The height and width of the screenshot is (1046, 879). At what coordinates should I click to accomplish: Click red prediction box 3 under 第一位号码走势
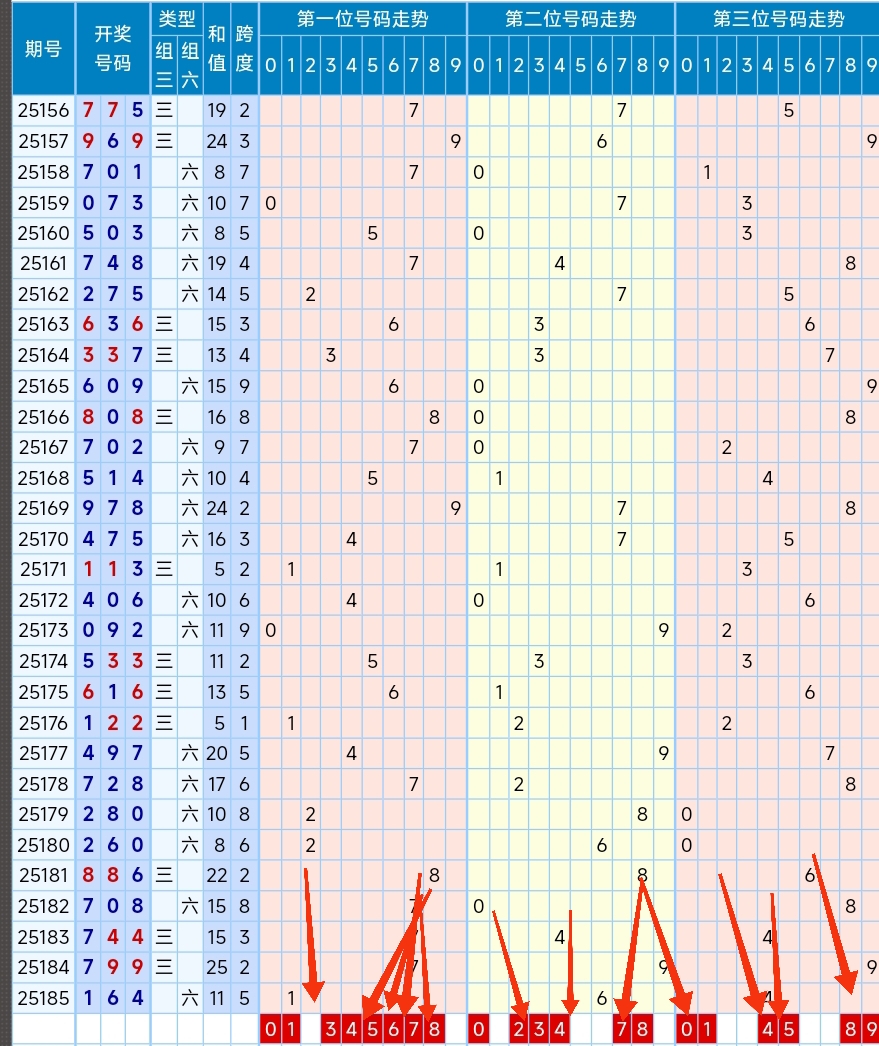(331, 1029)
